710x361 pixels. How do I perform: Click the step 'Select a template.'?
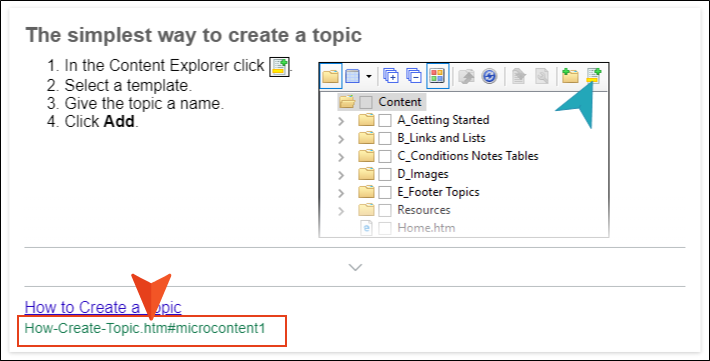128,85
